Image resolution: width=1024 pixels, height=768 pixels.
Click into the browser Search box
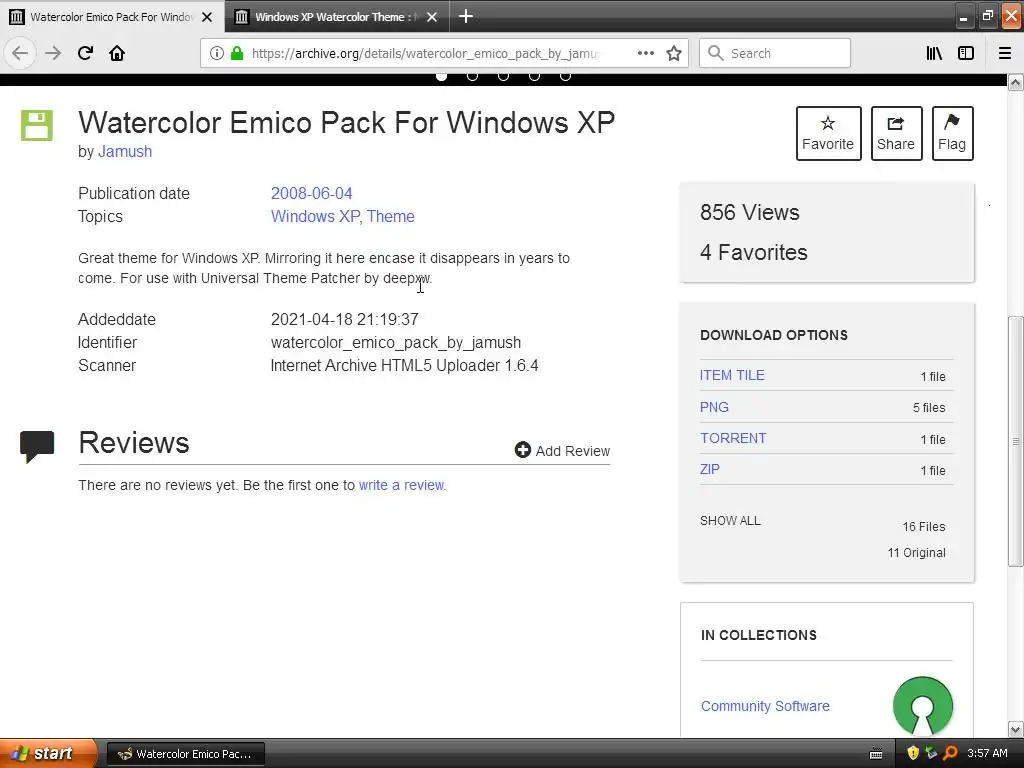coord(775,53)
